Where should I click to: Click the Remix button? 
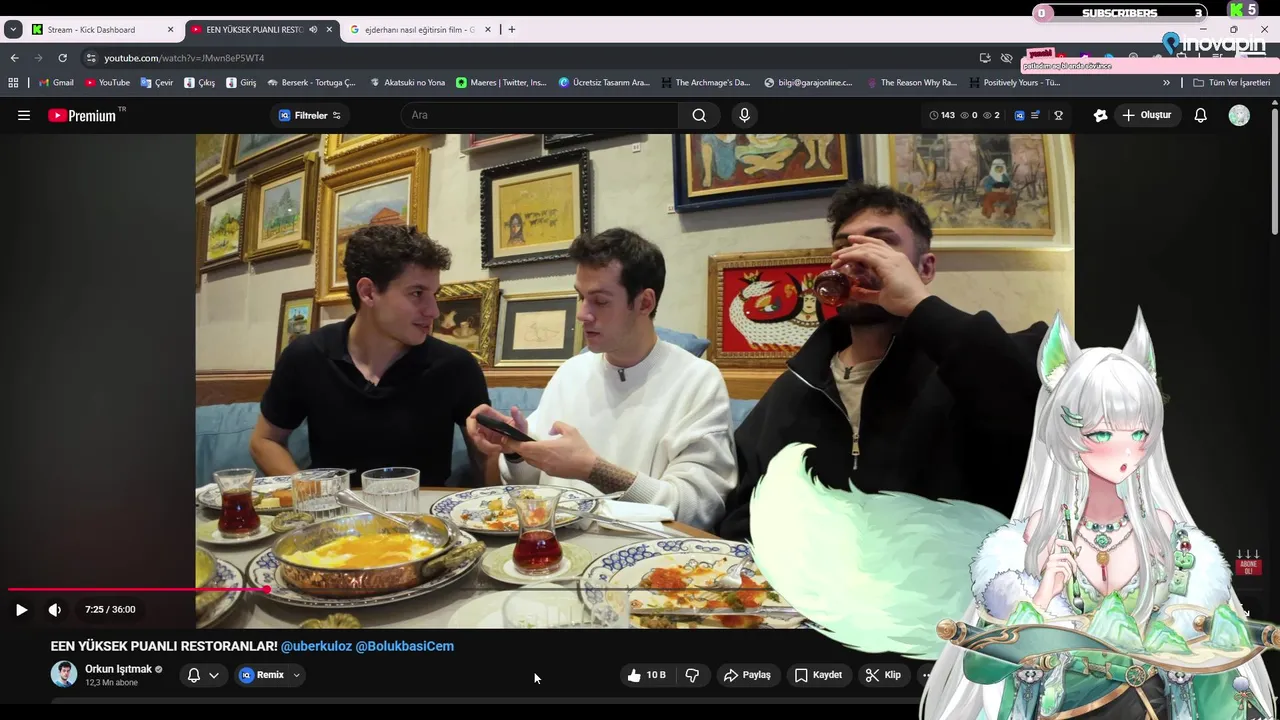(x=261, y=675)
